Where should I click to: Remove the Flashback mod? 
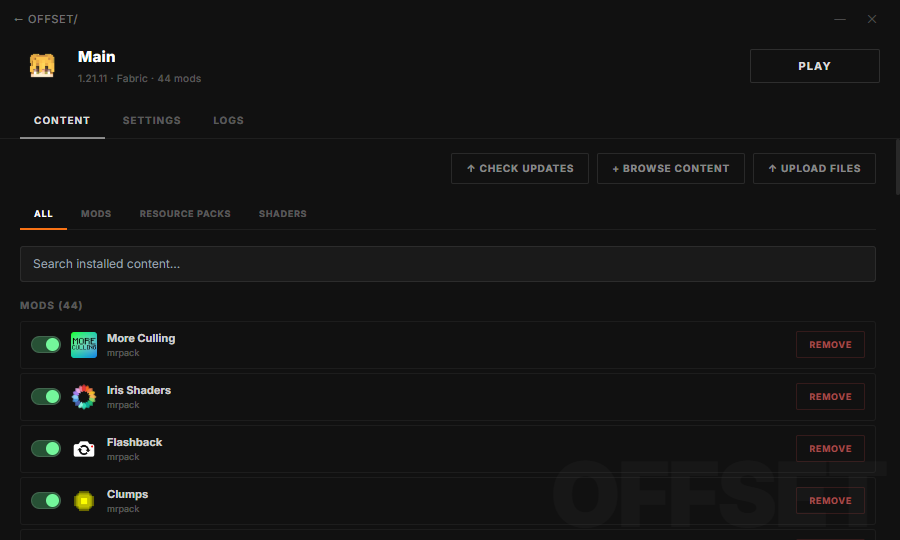(x=830, y=449)
